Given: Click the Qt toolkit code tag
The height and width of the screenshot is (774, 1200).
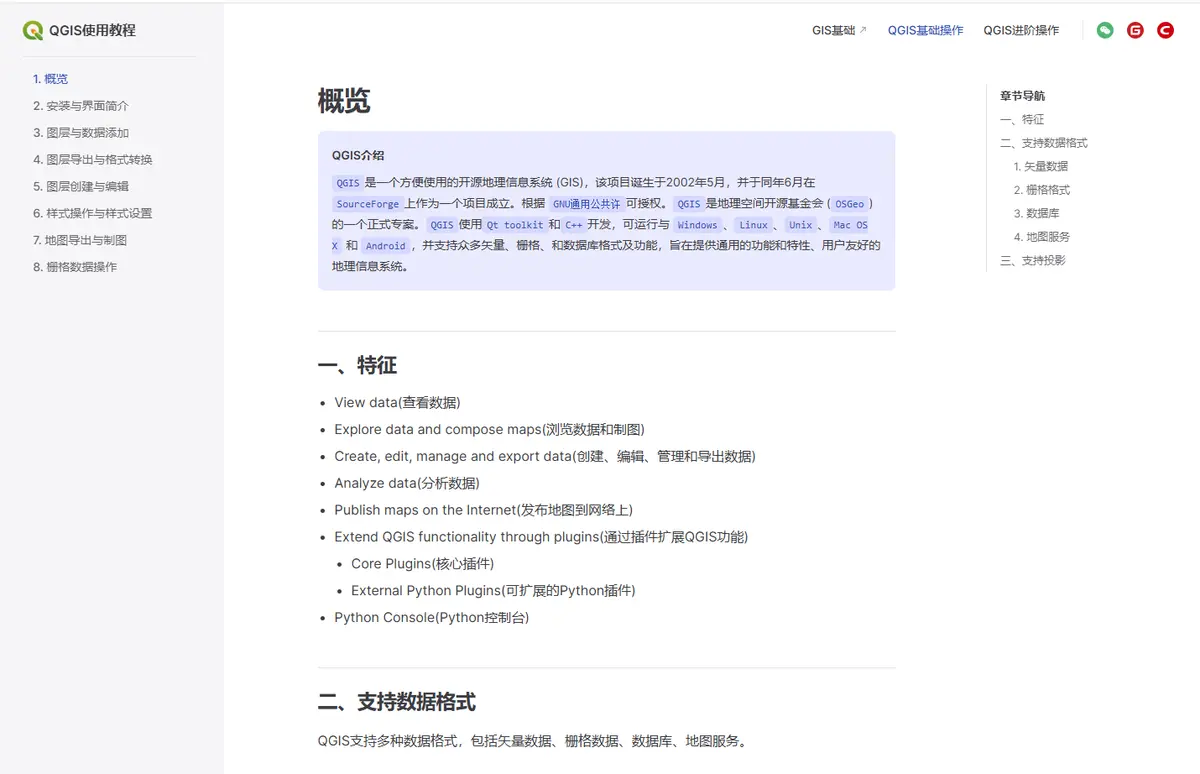Looking at the screenshot, I should pos(515,225).
